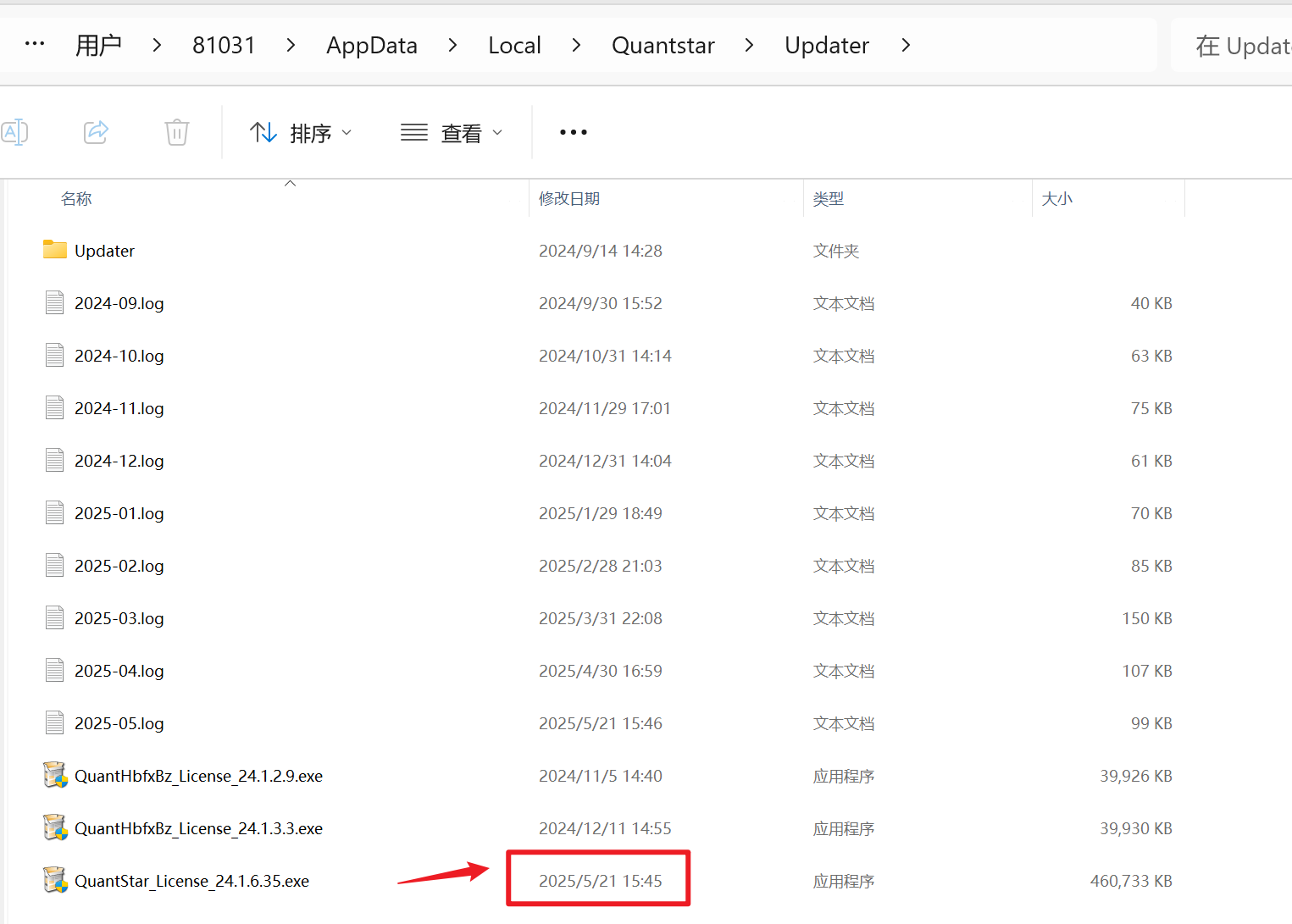Select Updater breadcrumb segment
Screen dimensions: 1292x924
point(827,46)
